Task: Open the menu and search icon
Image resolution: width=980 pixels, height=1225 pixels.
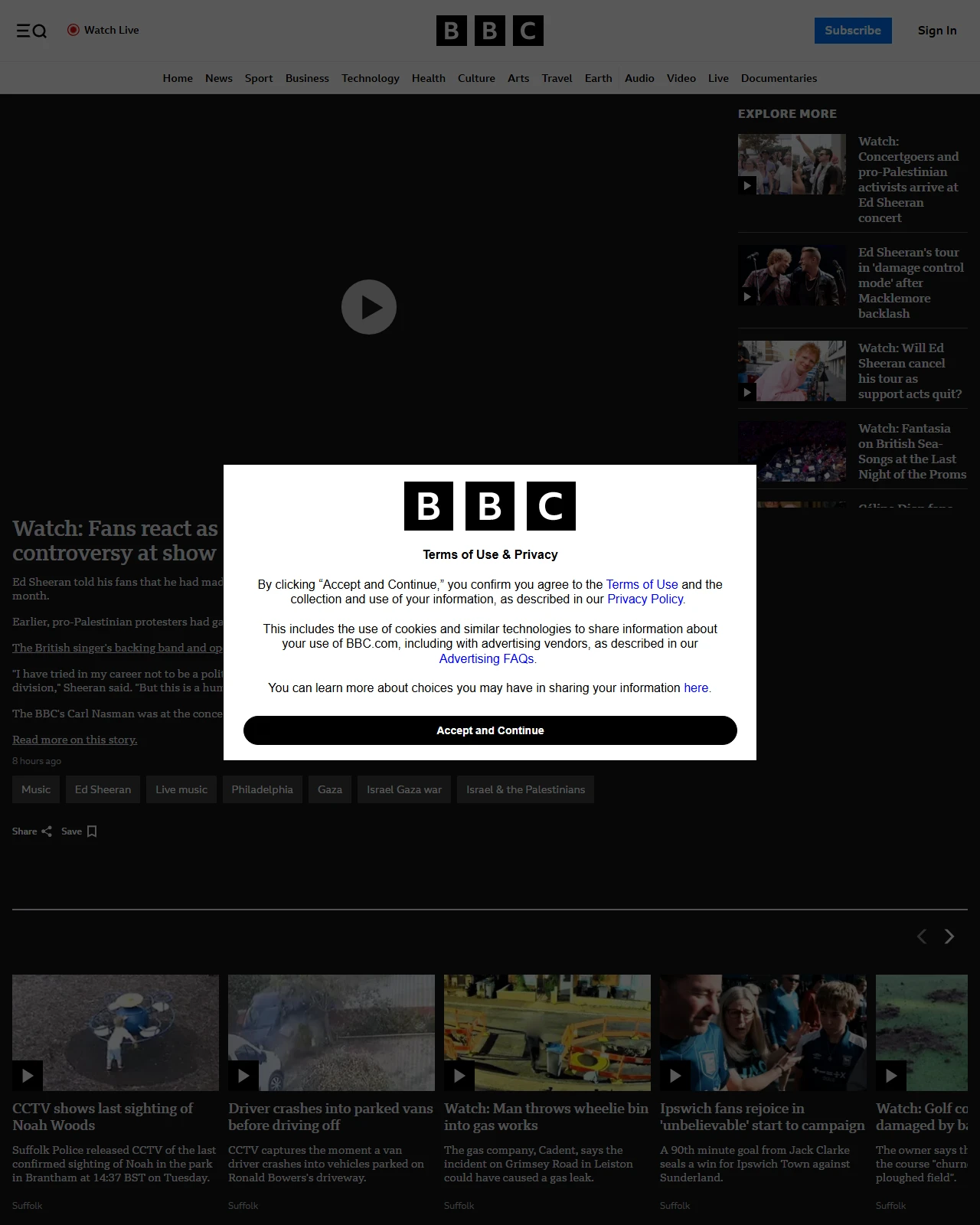Action: tap(31, 31)
